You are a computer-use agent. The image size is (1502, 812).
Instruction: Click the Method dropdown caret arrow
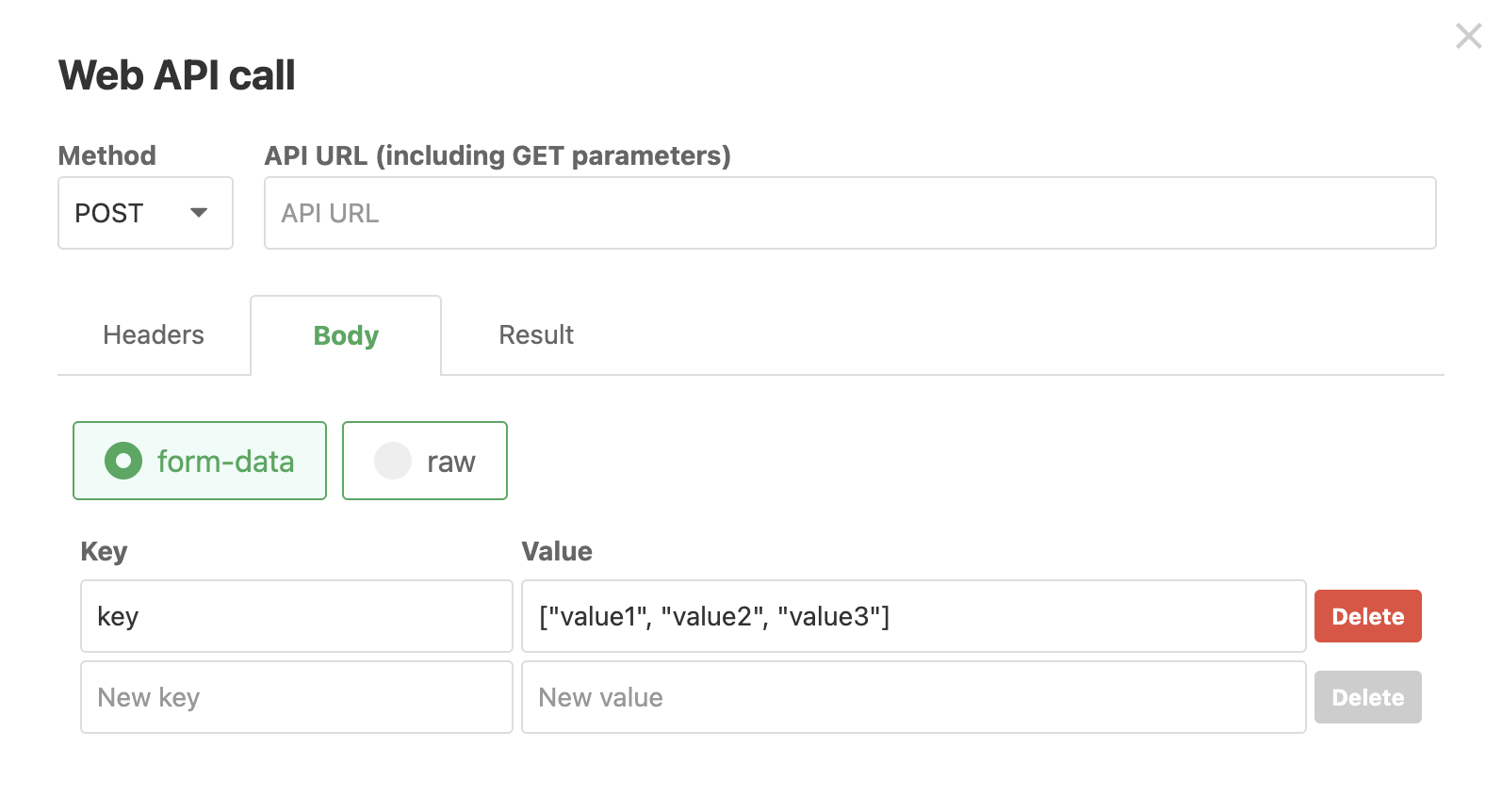click(x=199, y=213)
